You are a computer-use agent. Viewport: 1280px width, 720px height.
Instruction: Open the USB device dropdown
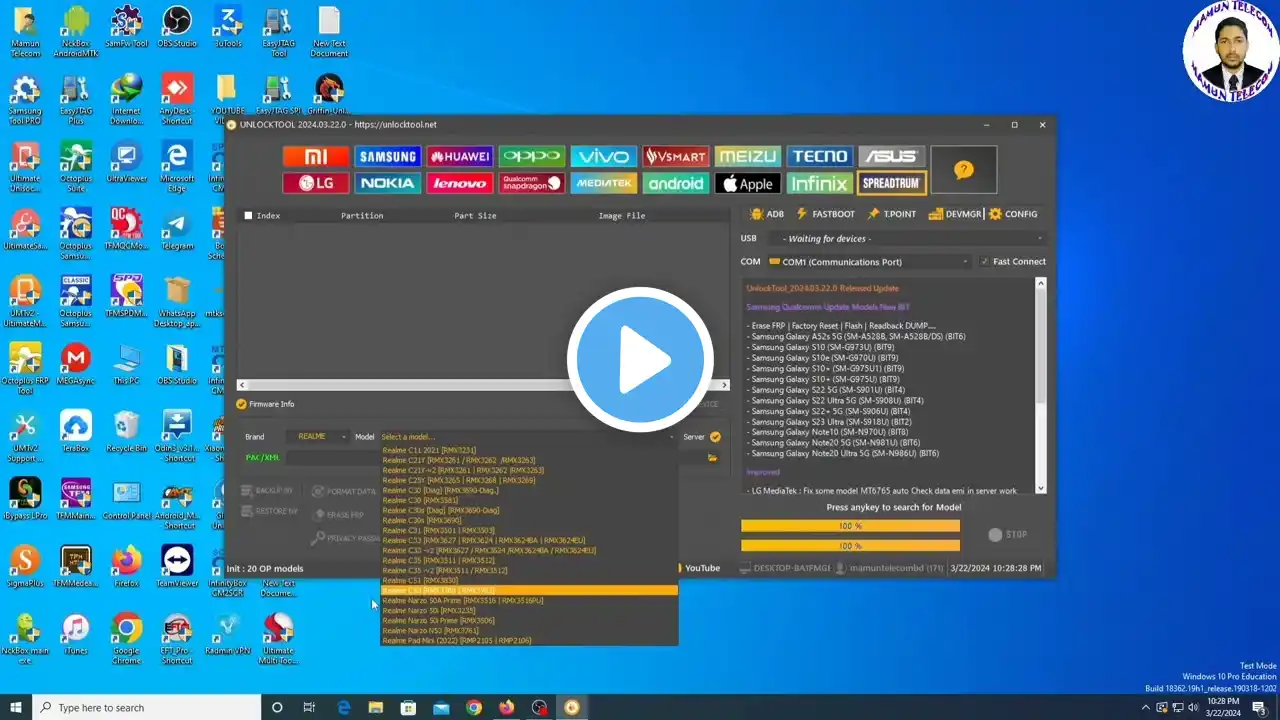(x=907, y=239)
